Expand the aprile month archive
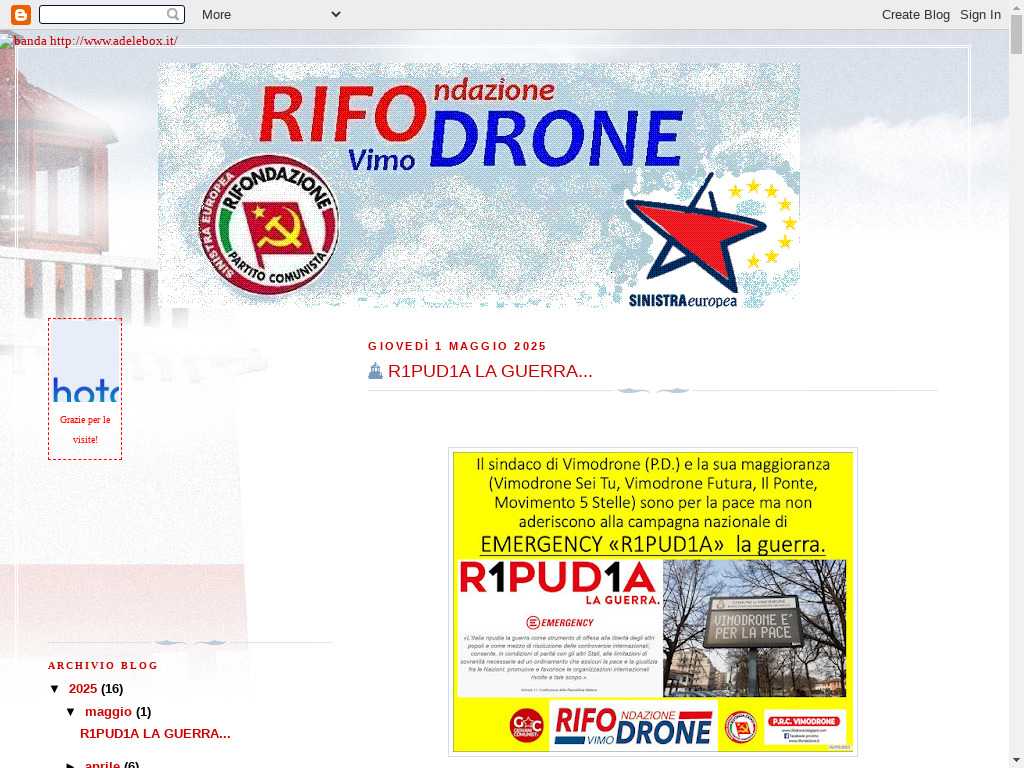 71,764
